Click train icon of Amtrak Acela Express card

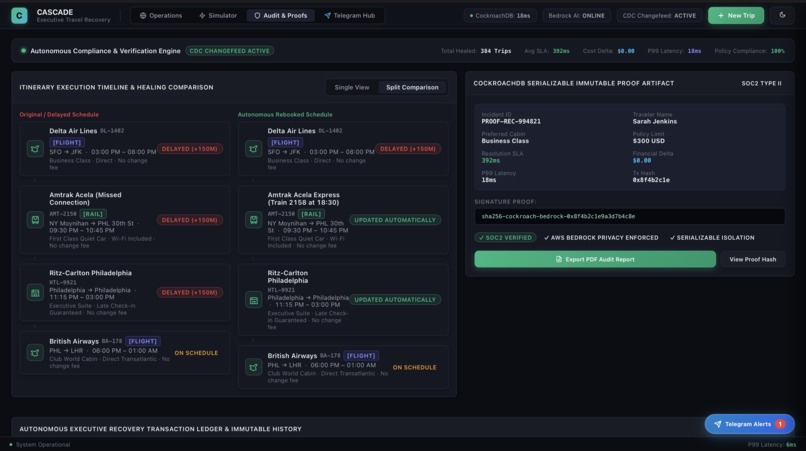253,220
